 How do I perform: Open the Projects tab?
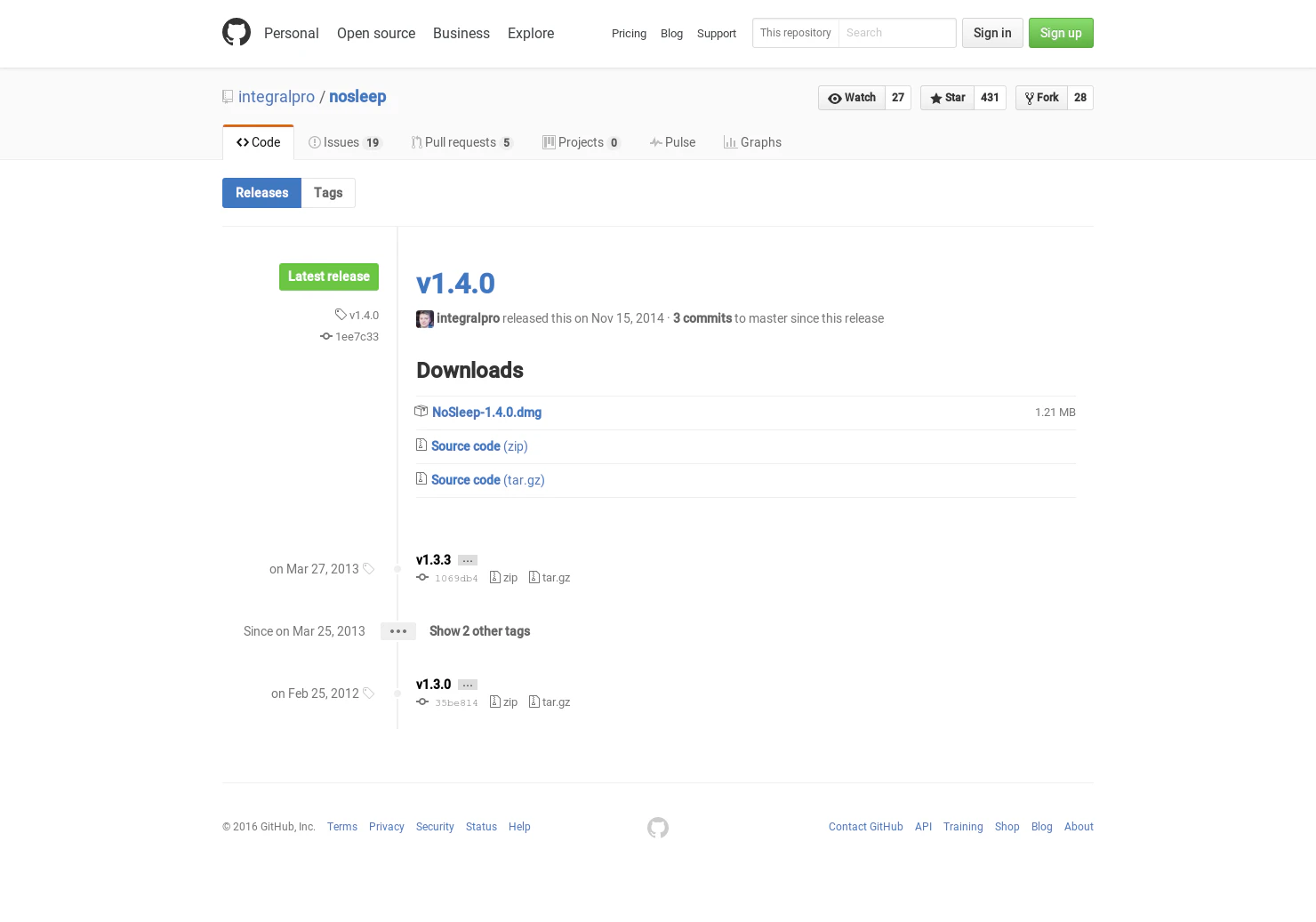tap(582, 142)
